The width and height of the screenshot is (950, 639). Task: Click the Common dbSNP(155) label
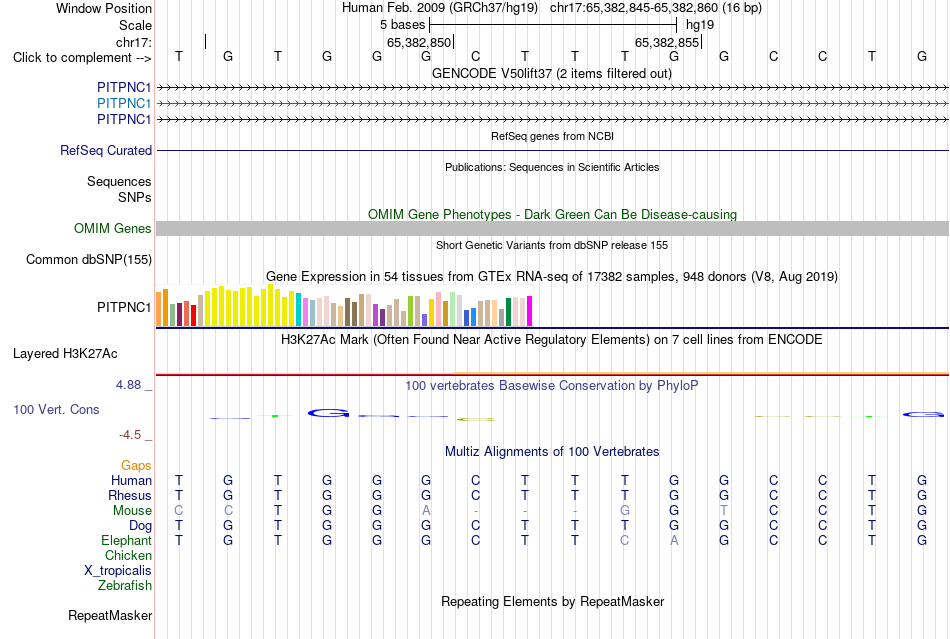click(88, 259)
